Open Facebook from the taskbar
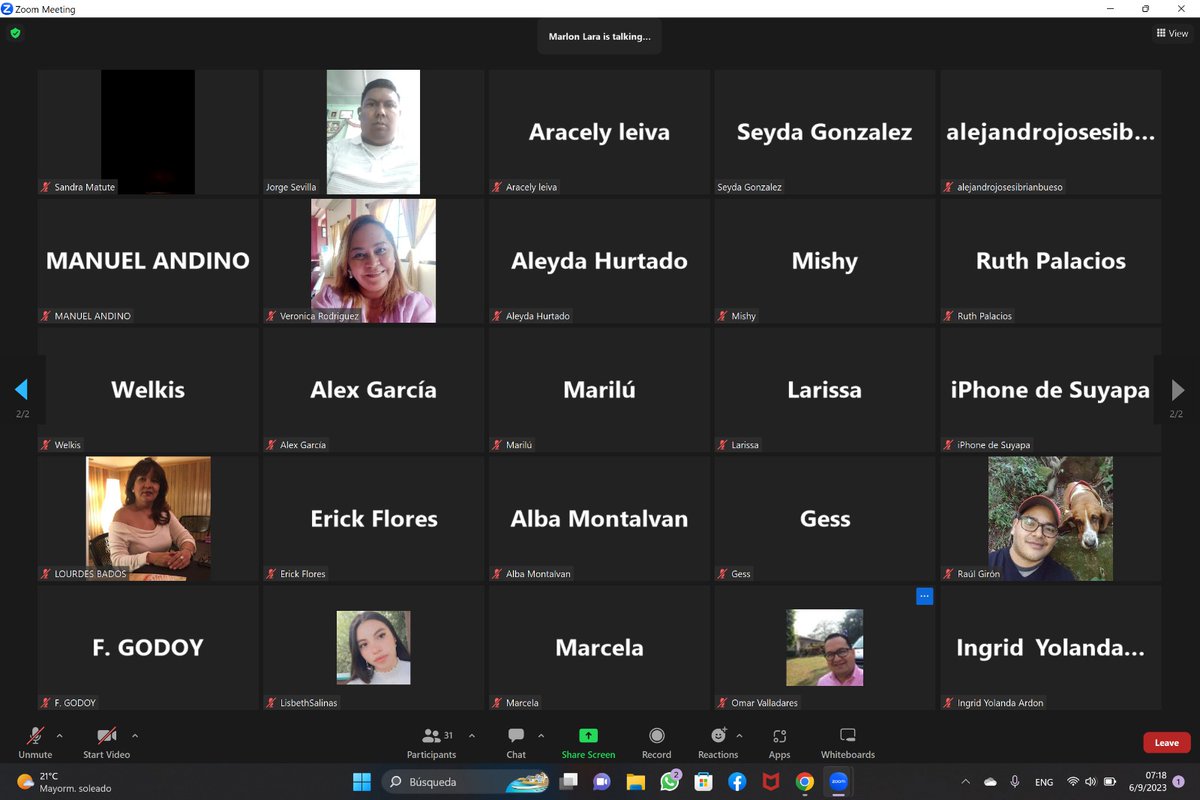The width and height of the screenshot is (1200, 800). coord(737,782)
